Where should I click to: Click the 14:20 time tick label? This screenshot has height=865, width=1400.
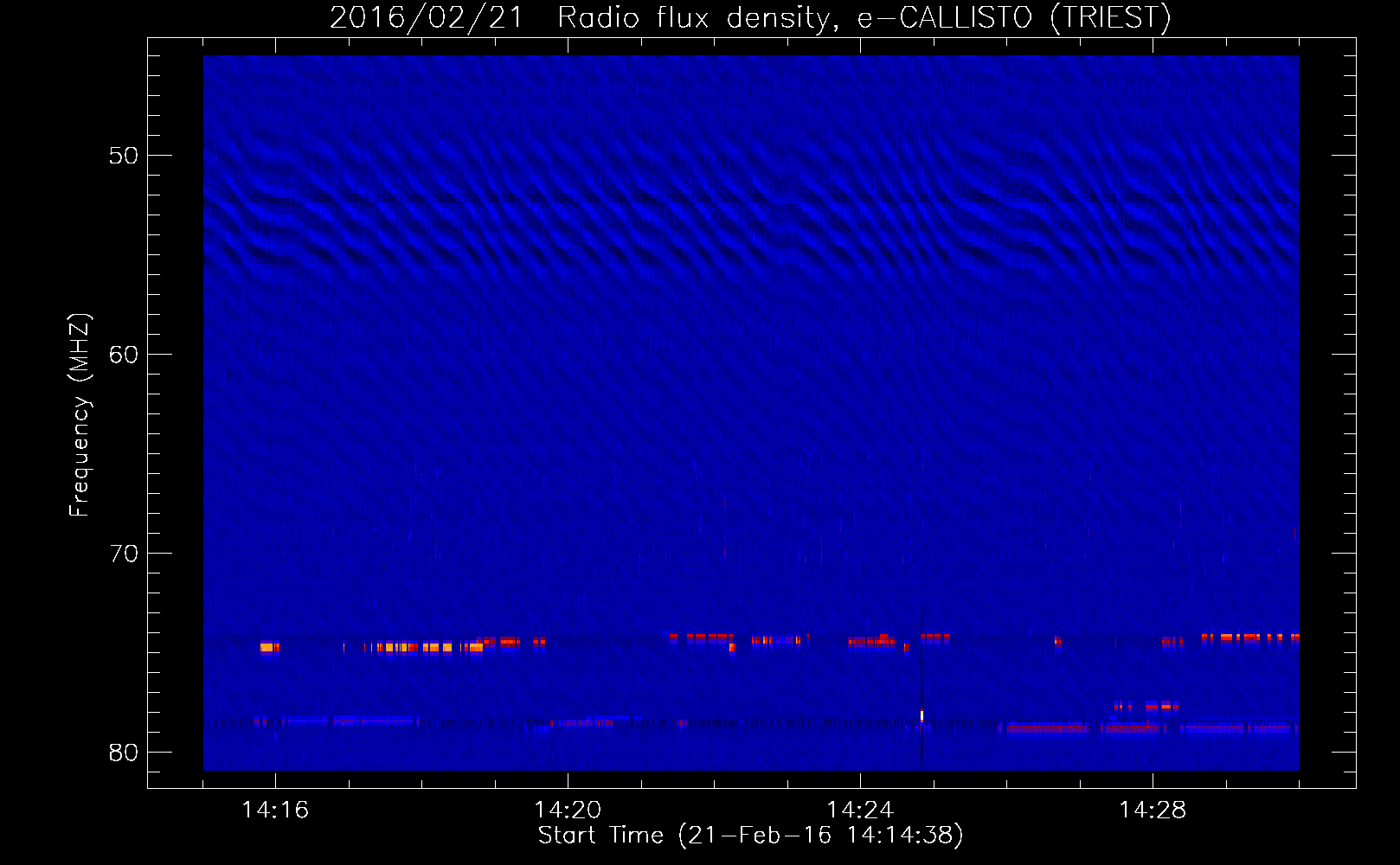[568, 810]
